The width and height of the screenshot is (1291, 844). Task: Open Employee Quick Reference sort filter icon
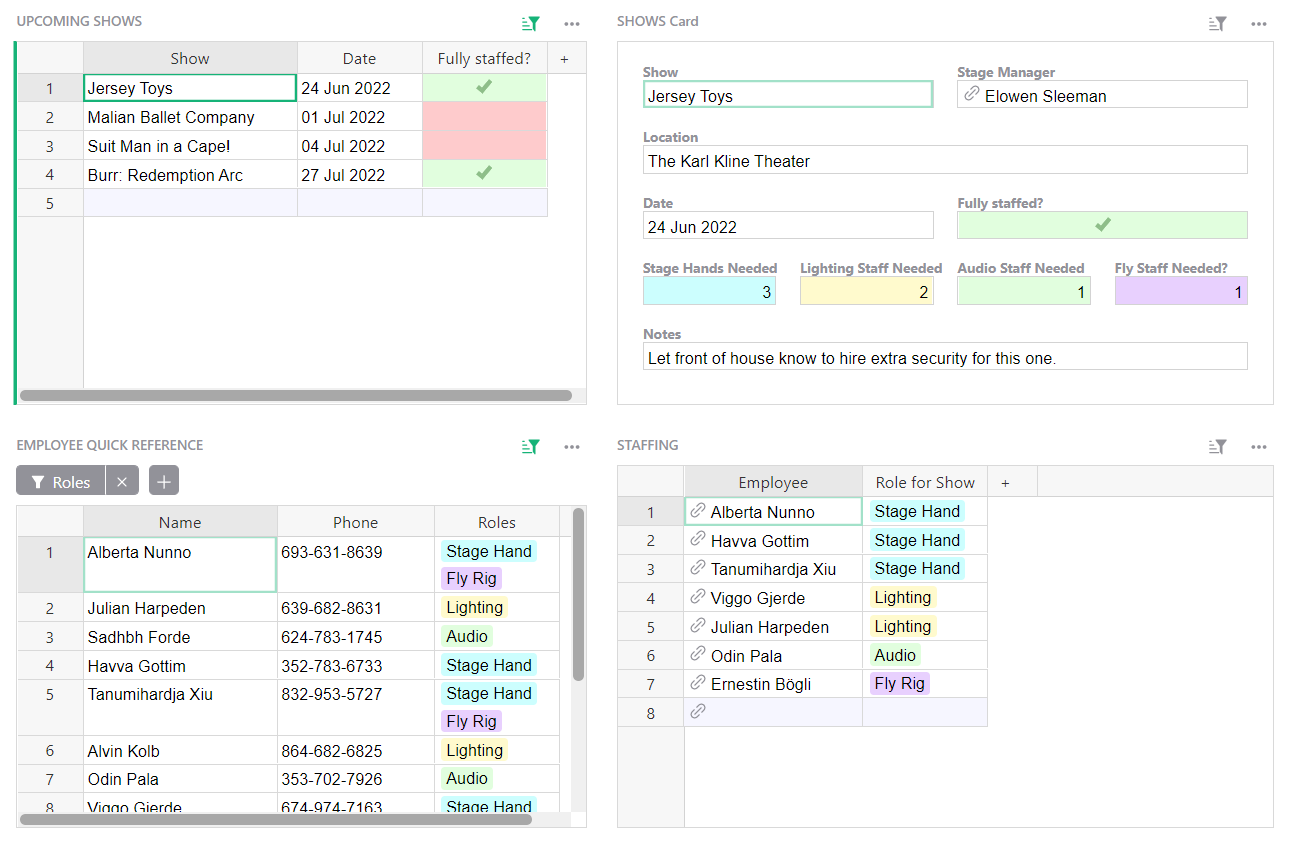pyautogui.click(x=531, y=447)
